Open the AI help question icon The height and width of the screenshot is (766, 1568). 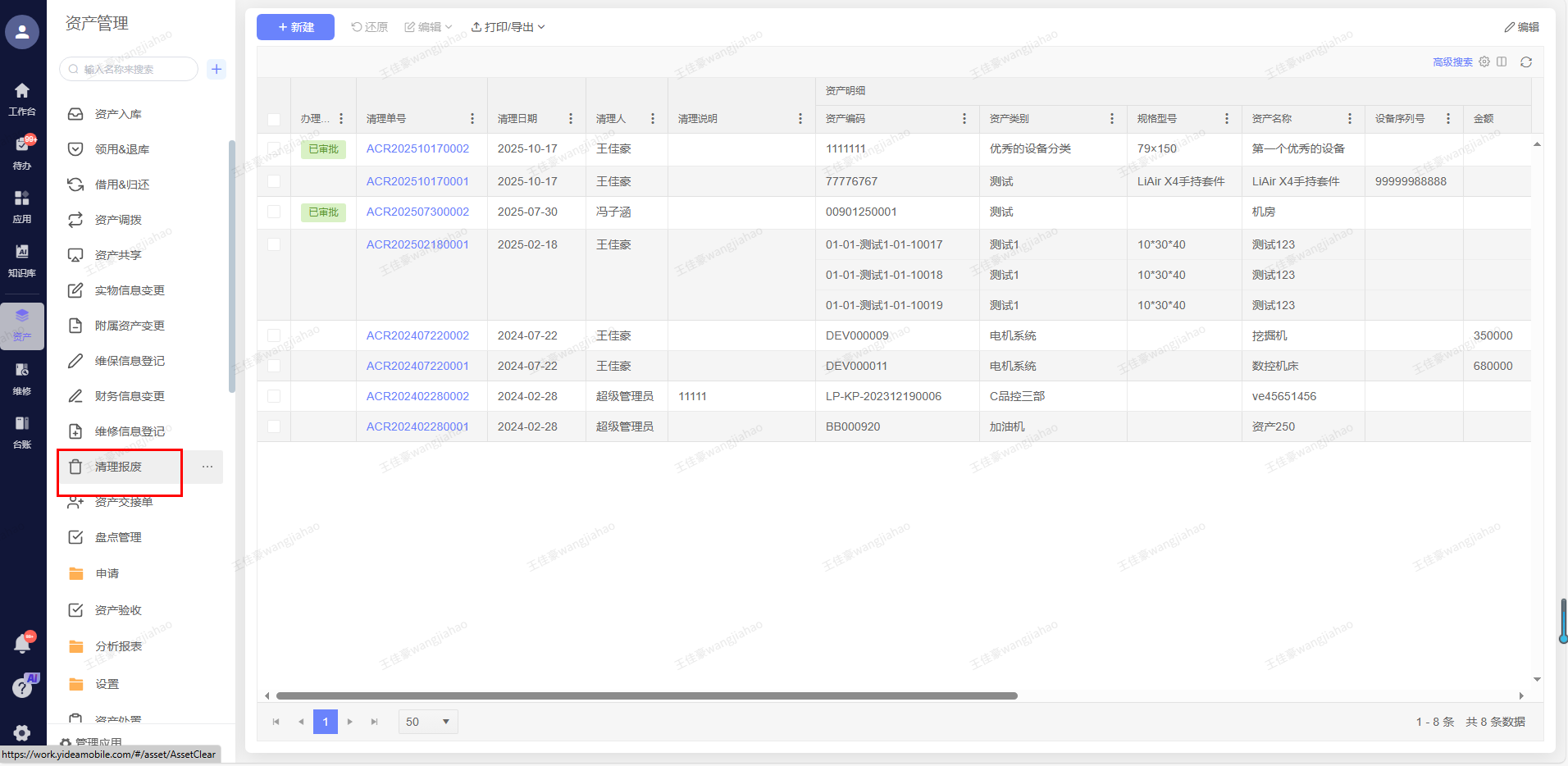tap(22, 687)
